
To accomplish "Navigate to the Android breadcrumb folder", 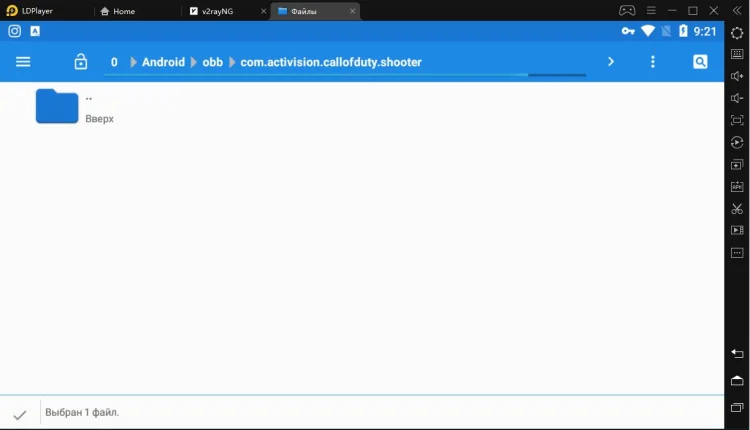I will click(x=163, y=62).
